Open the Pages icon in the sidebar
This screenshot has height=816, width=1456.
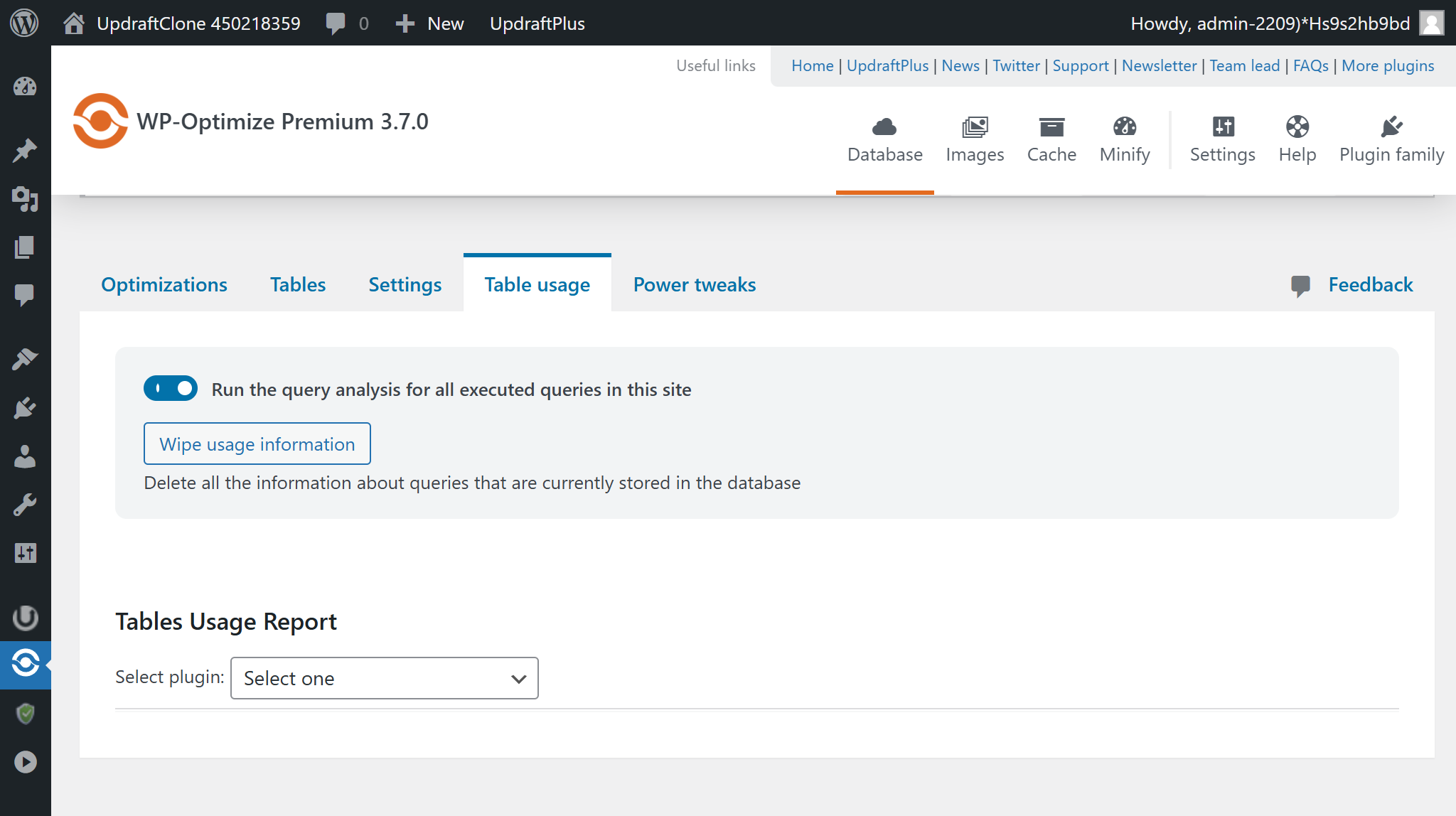[25, 247]
